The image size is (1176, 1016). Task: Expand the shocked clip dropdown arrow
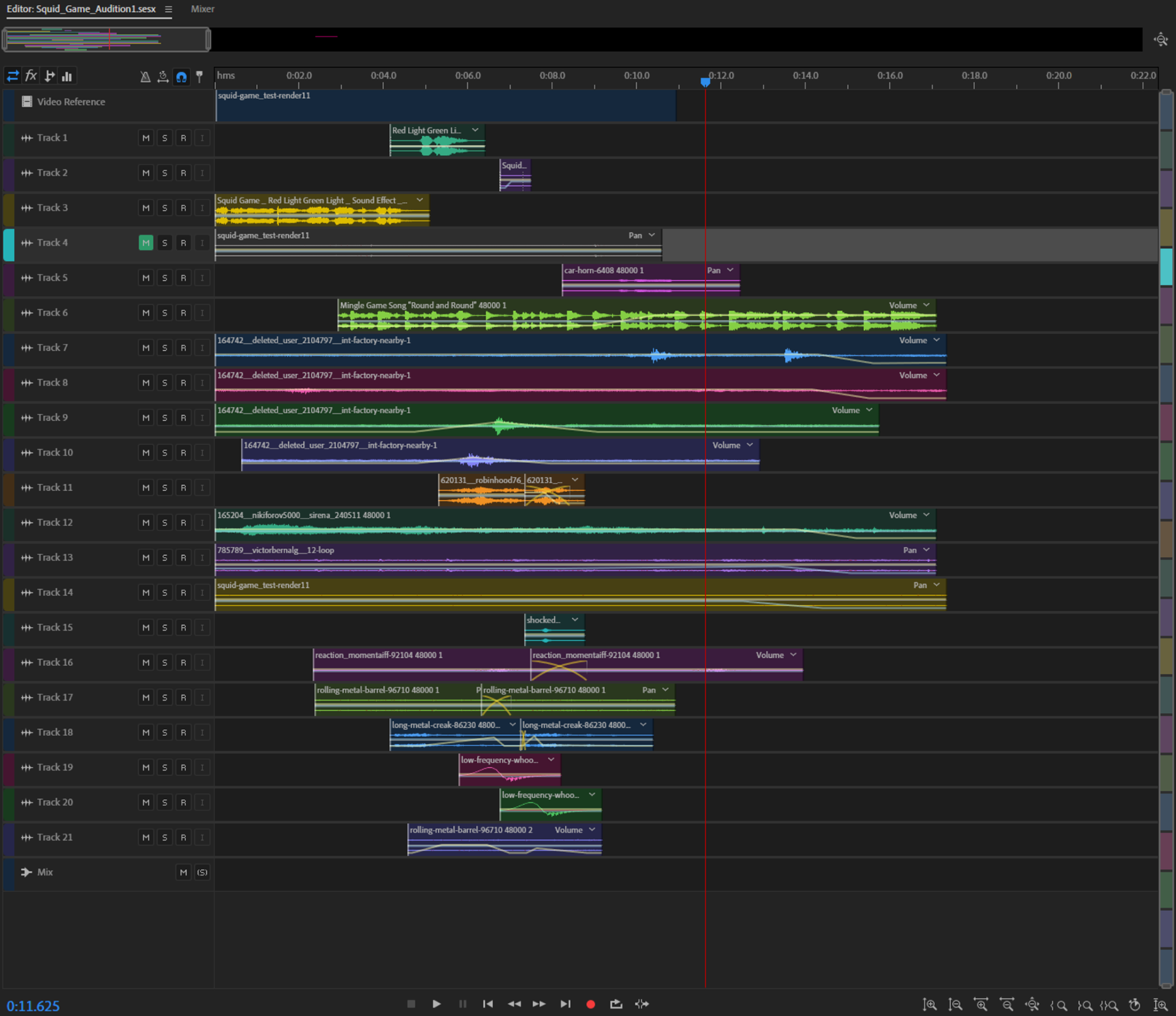tap(575, 620)
